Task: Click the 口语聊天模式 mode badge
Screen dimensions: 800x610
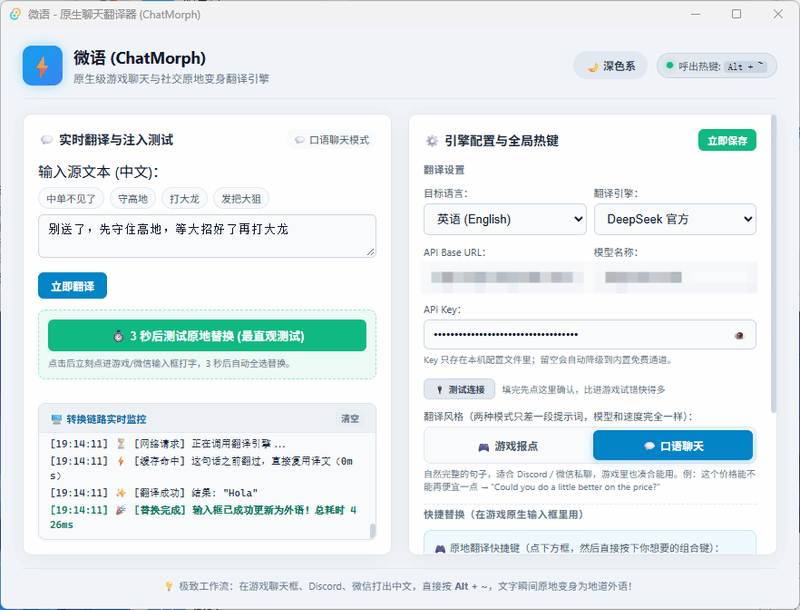Action: point(332,140)
